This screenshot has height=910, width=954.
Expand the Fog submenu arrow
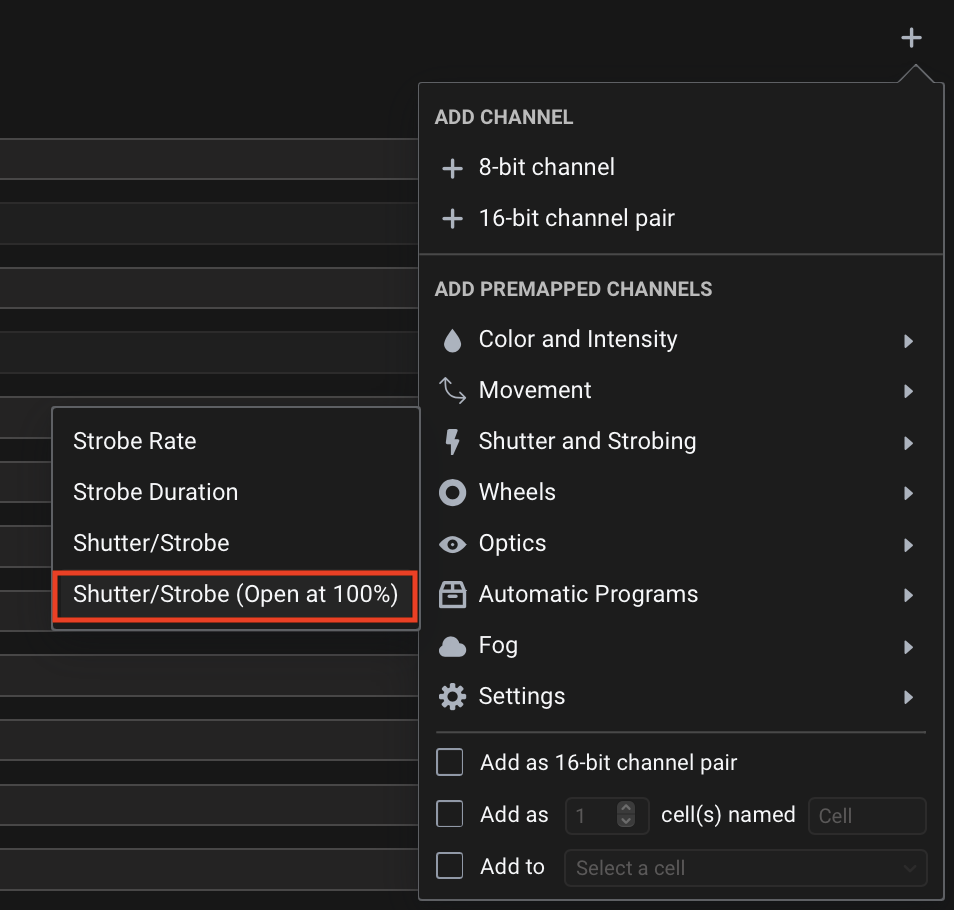click(908, 647)
